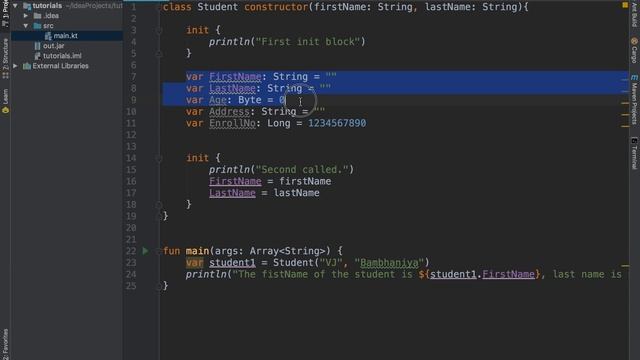The width and height of the screenshot is (640, 360).
Task: Collapse the tutorials project root
Action: click(x=16, y=6)
